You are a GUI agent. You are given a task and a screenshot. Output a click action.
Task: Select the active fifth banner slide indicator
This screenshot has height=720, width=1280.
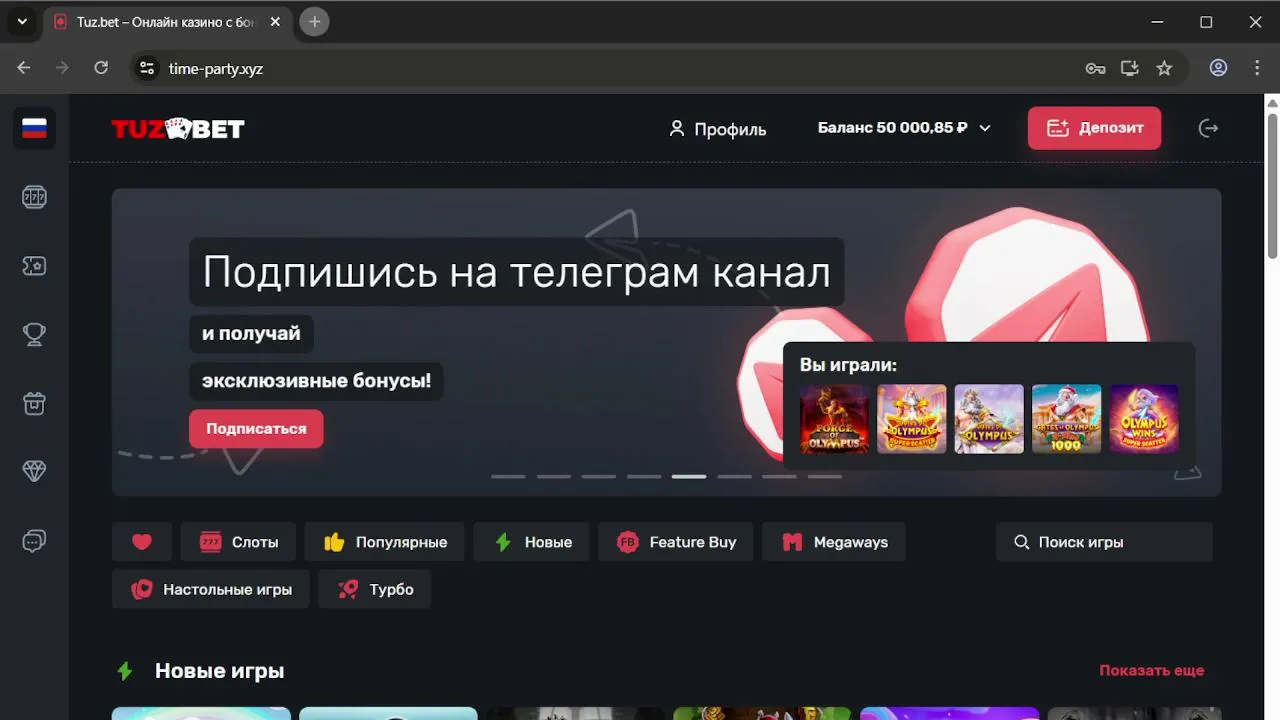tap(689, 477)
